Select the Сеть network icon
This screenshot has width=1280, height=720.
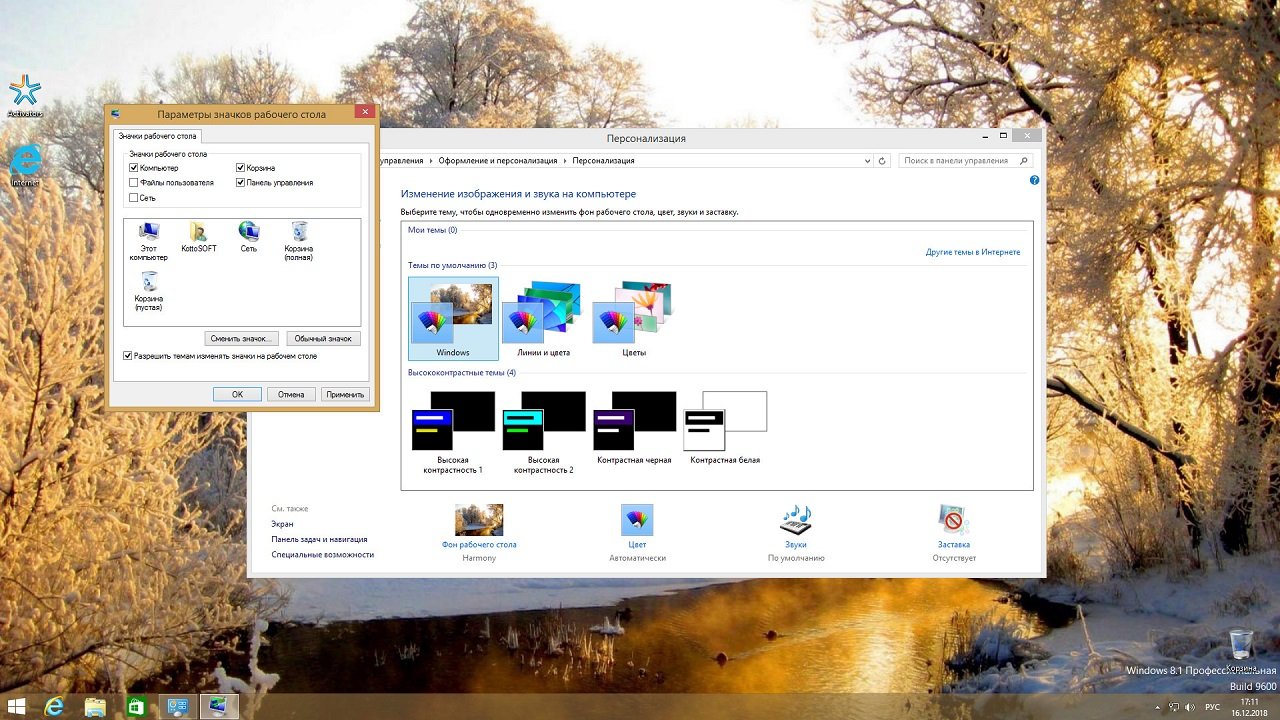(x=249, y=233)
